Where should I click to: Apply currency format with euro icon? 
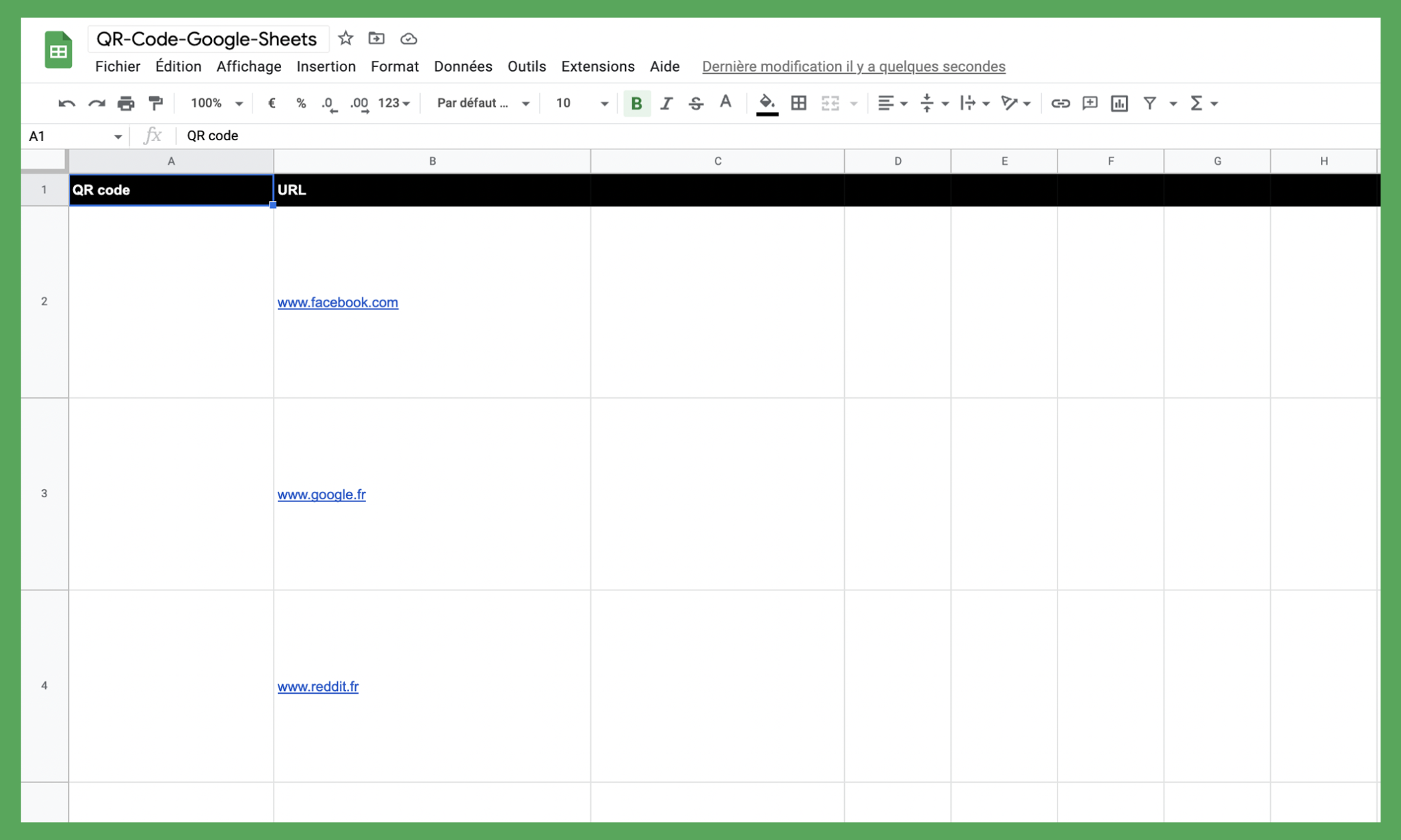(x=272, y=103)
